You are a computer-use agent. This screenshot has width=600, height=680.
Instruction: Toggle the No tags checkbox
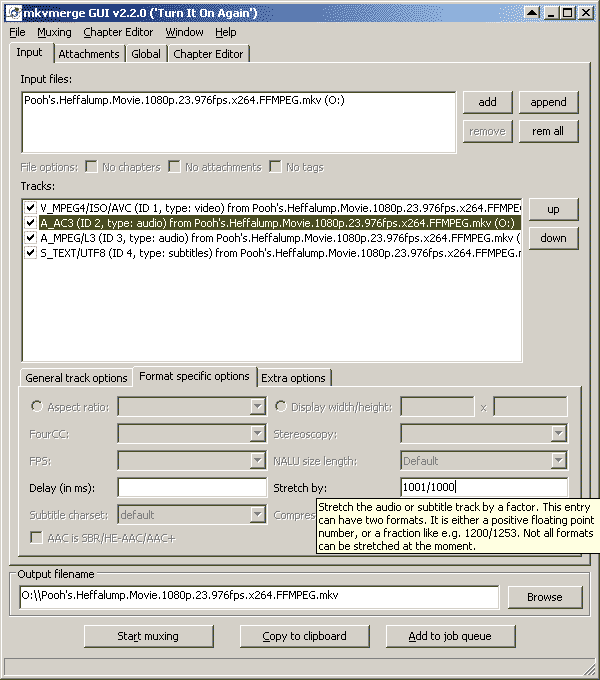click(275, 167)
